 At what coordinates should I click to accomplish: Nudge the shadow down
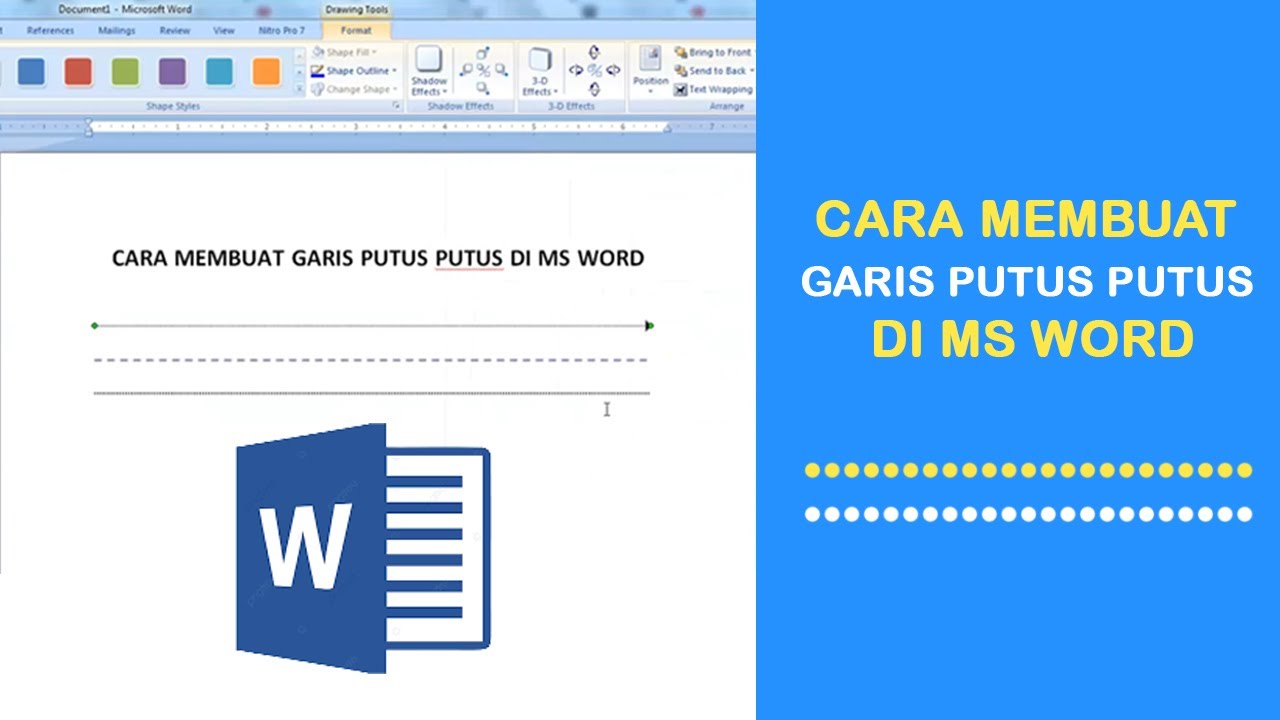point(483,88)
